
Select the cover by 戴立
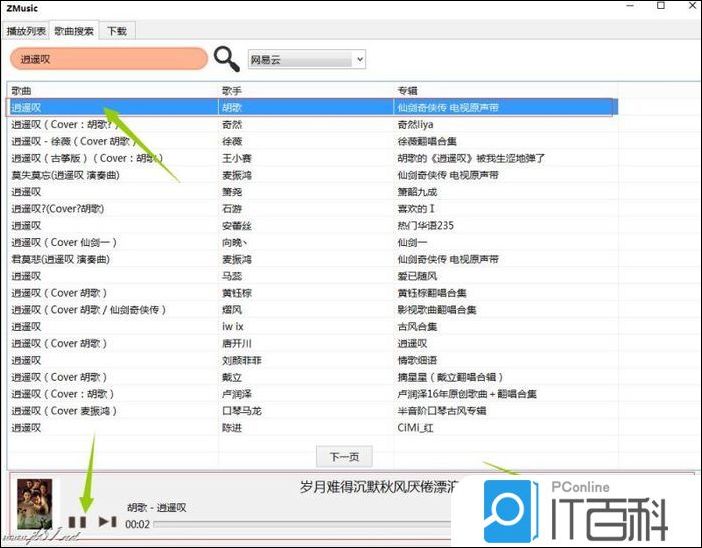tap(312, 377)
